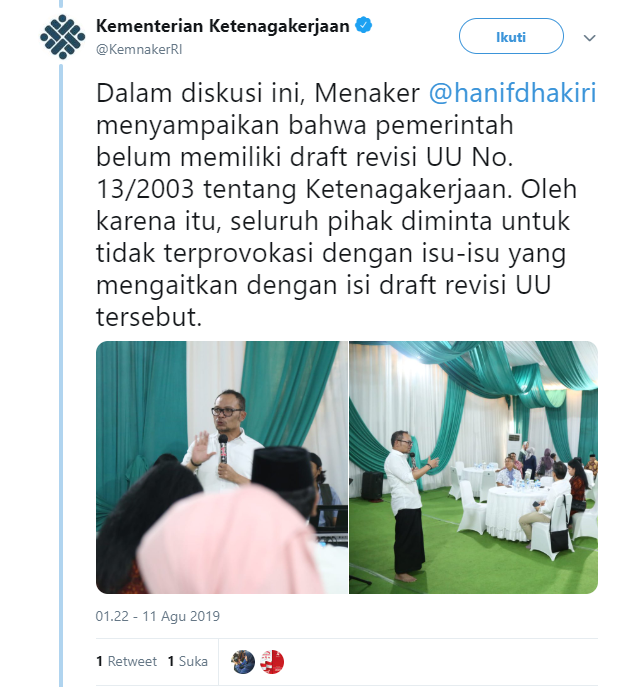Follow the account with the Ikuti button
The height and width of the screenshot is (687, 637).
pyautogui.click(x=511, y=37)
